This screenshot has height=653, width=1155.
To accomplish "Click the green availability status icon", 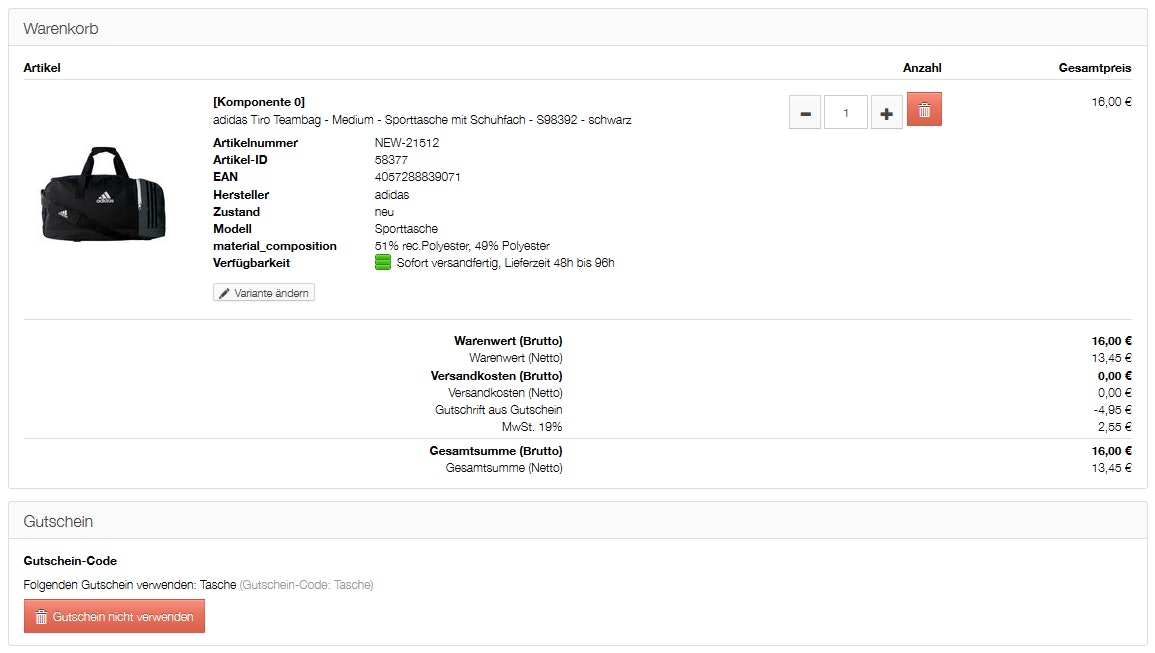I will [382, 263].
